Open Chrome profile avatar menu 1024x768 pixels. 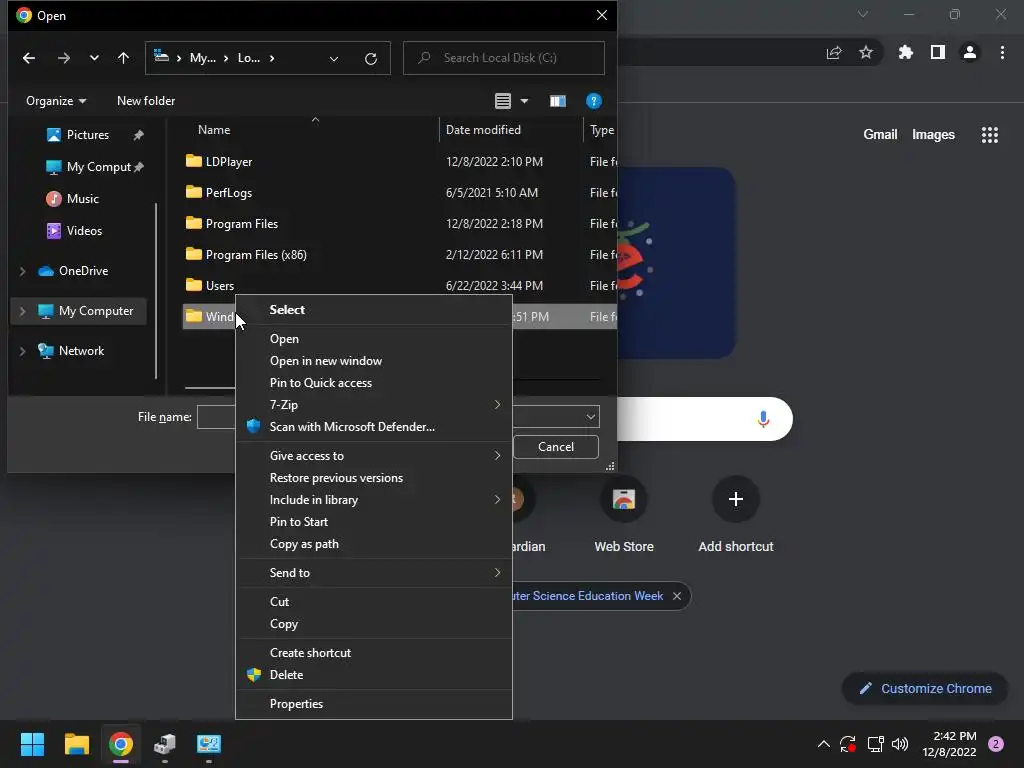coord(969,52)
